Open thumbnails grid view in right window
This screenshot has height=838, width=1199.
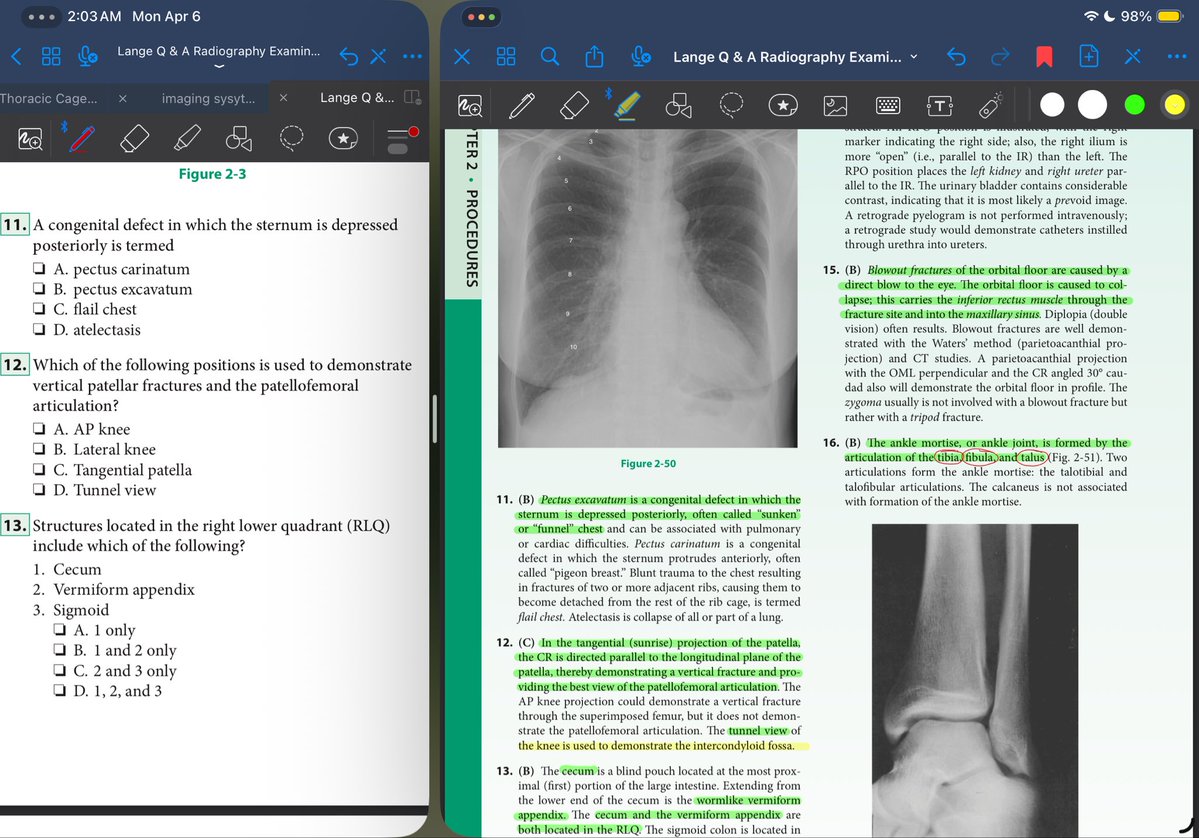pos(506,57)
